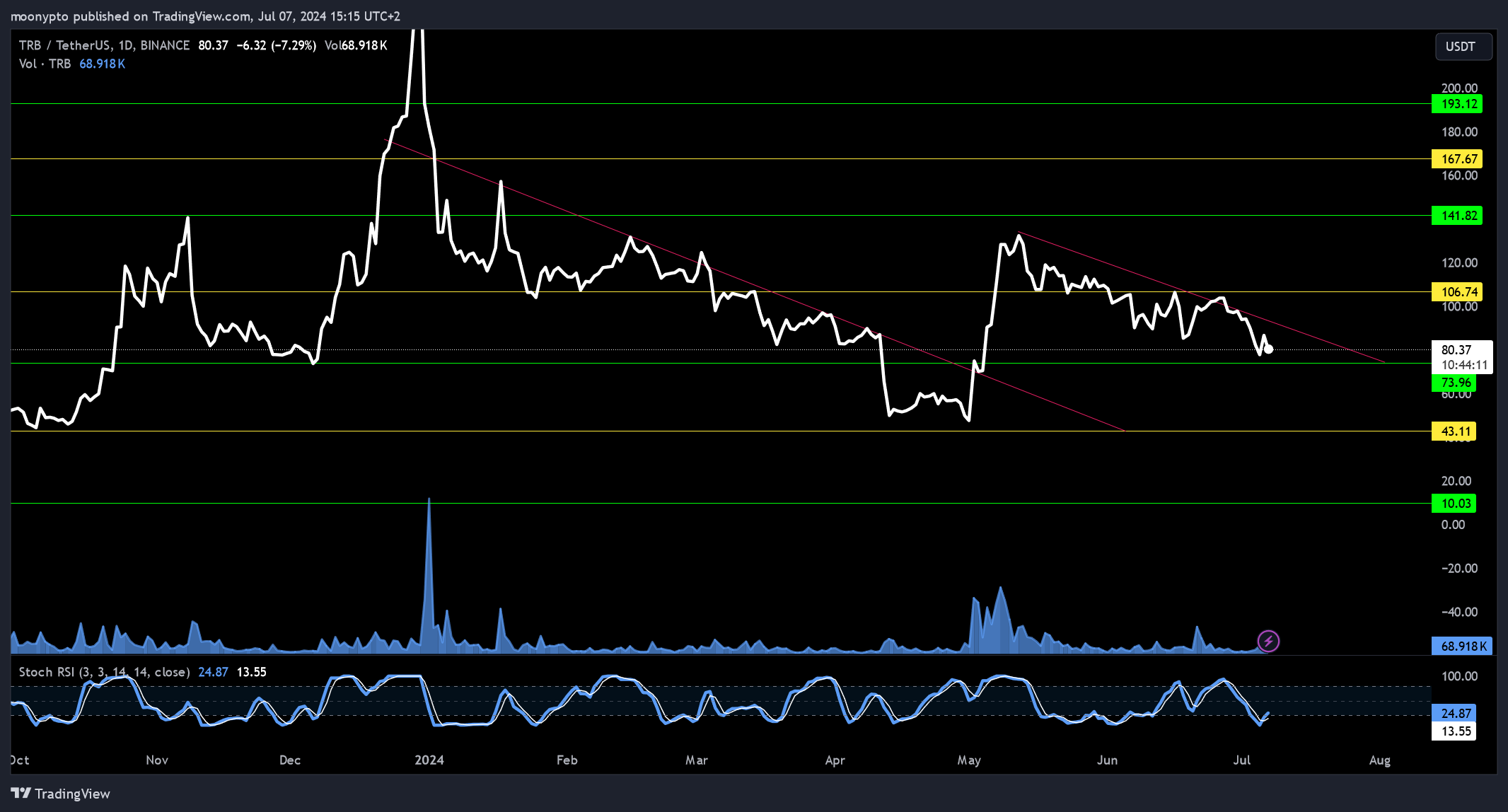
Task: Click the Dec date axis label
Action: coord(290,760)
